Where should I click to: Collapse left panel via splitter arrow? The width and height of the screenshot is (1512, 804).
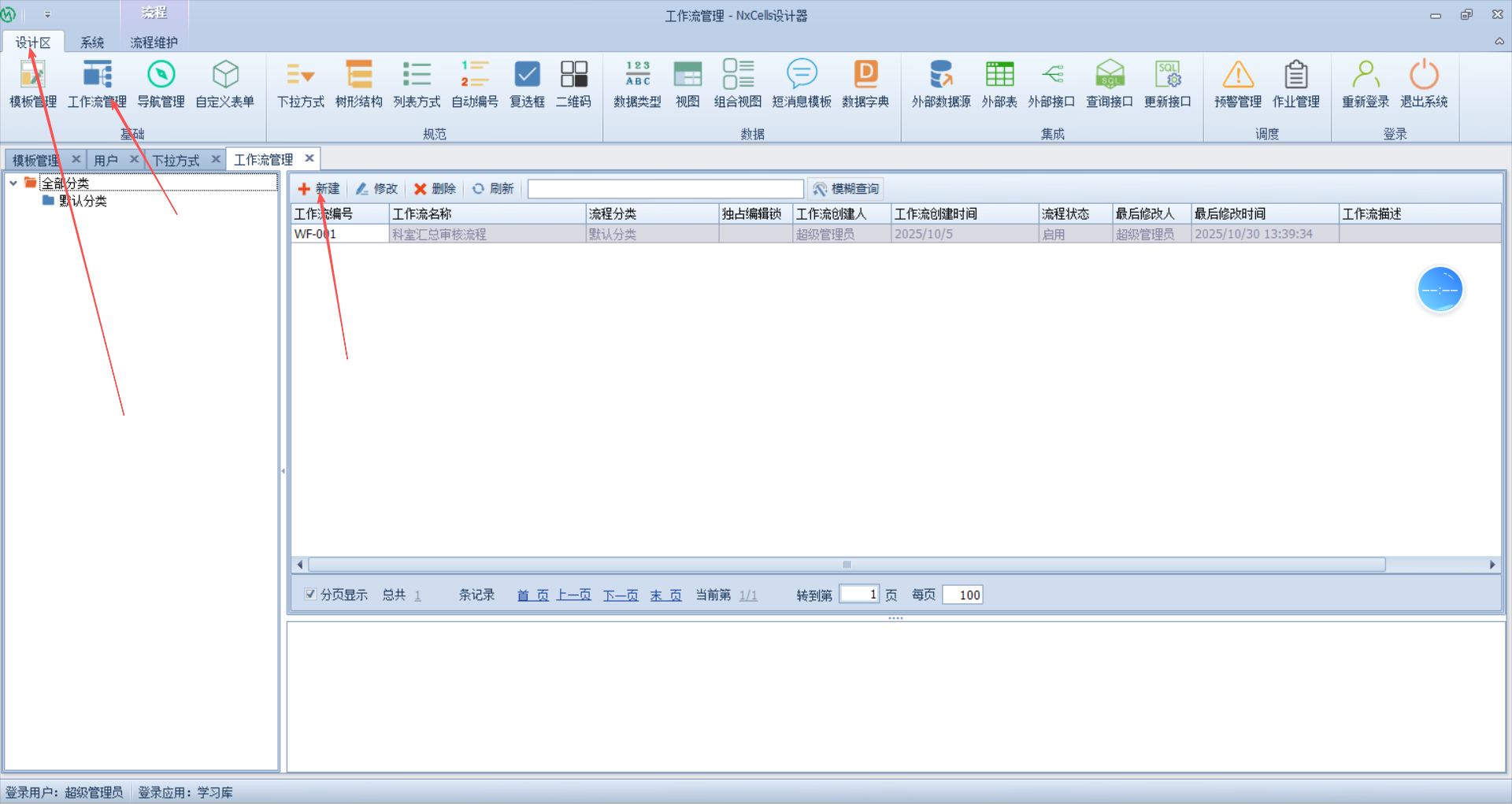point(283,471)
